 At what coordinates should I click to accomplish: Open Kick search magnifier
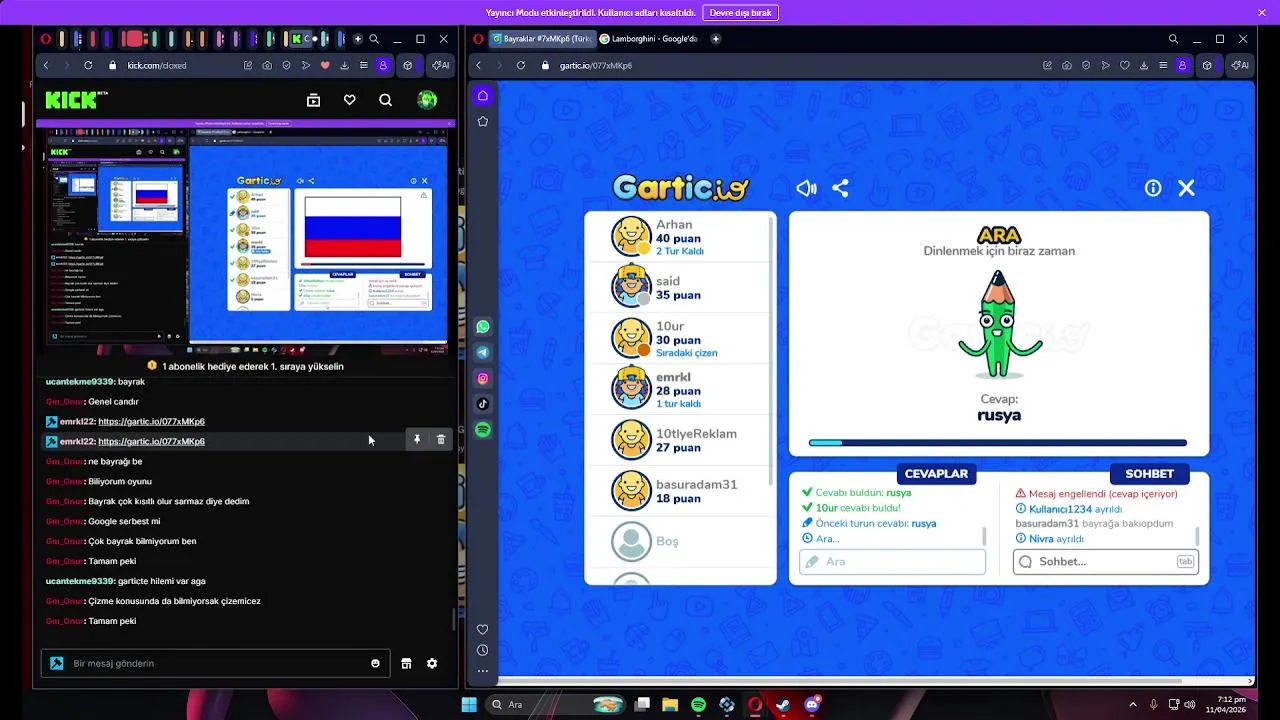tap(385, 100)
